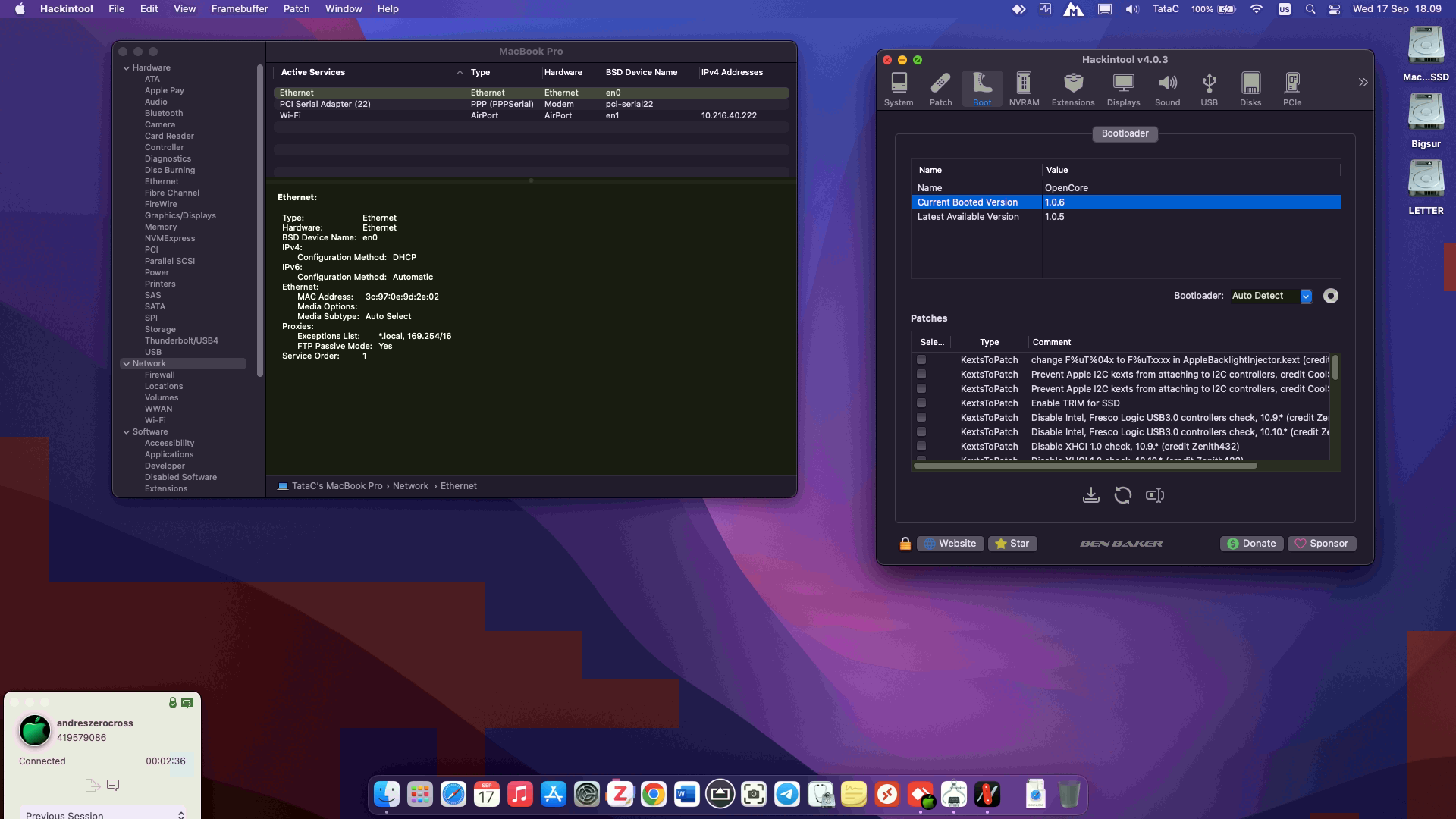
Task: Open the NVRAM tab in Hackintool
Action: click(1024, 89)
